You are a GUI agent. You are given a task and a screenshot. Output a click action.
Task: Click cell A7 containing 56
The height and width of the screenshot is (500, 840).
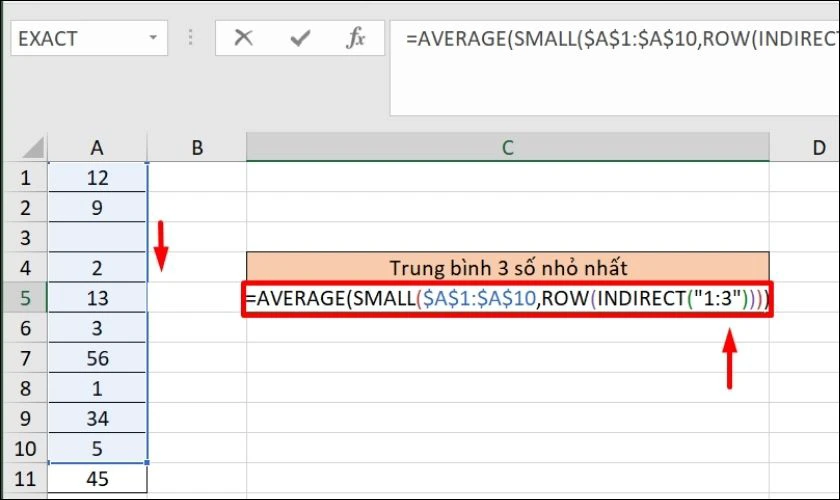point(98,358)
